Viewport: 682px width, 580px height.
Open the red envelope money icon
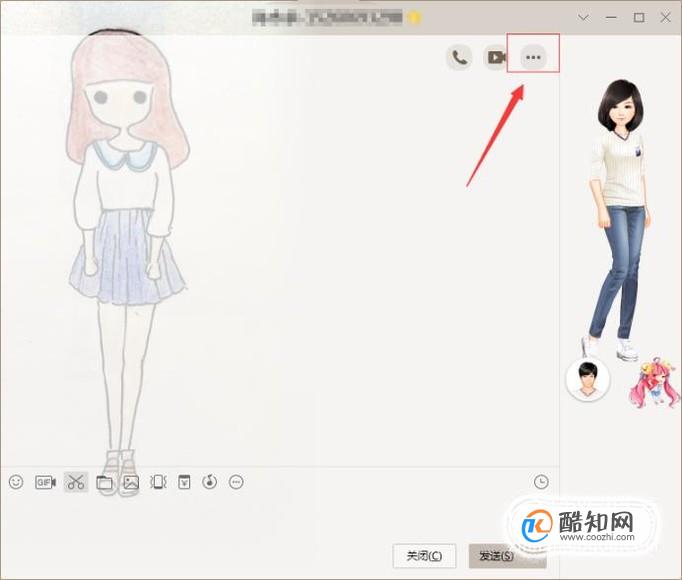(x=184, y=482)
